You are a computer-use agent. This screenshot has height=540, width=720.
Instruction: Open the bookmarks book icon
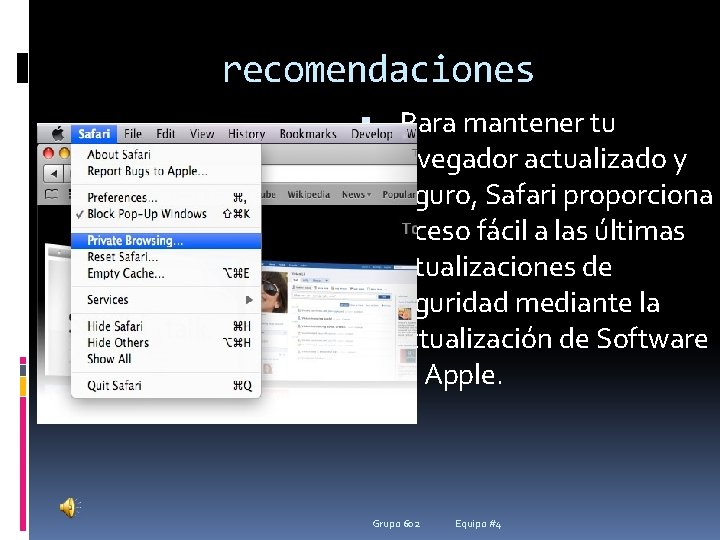click(51, 194)
